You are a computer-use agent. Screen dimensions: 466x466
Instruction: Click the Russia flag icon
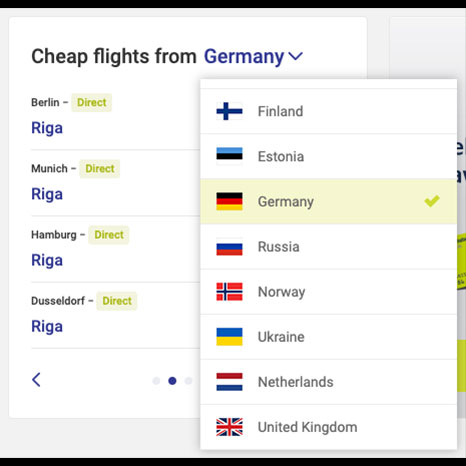click(229, 247)
